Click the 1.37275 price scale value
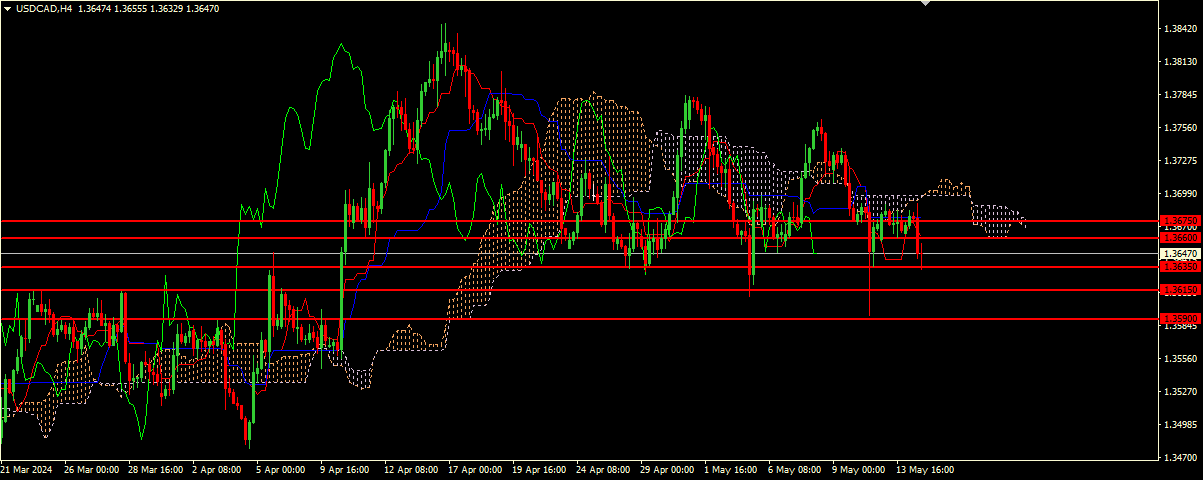 pos(1181,161)
